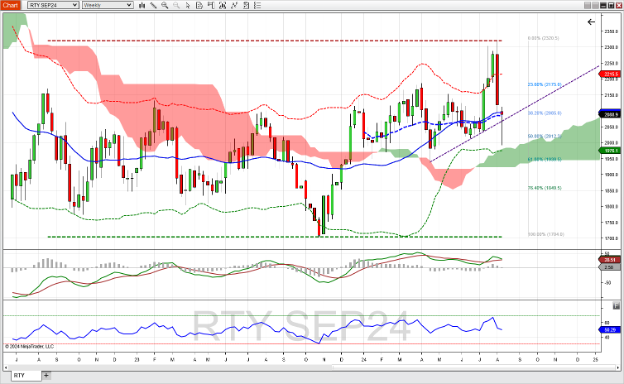
Task: Click the NinjaTrader LLC copyright text
Action: (29, 347)
